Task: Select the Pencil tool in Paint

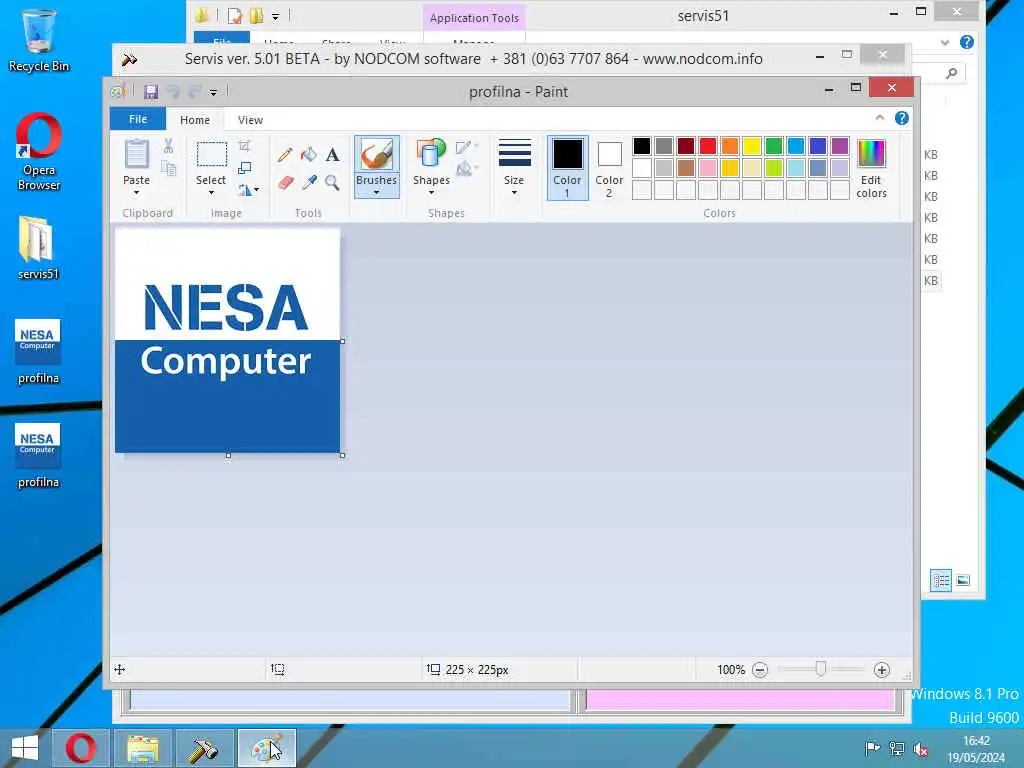Action: (x=285, y=155)
